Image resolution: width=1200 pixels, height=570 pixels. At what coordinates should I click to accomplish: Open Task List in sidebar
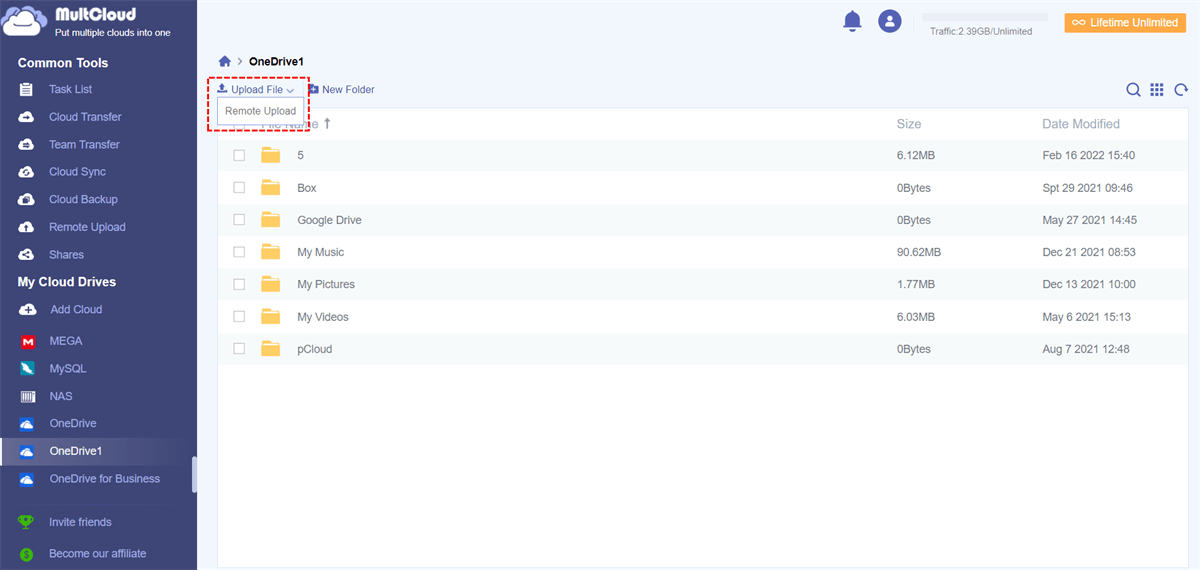click(x=71, y=90)
